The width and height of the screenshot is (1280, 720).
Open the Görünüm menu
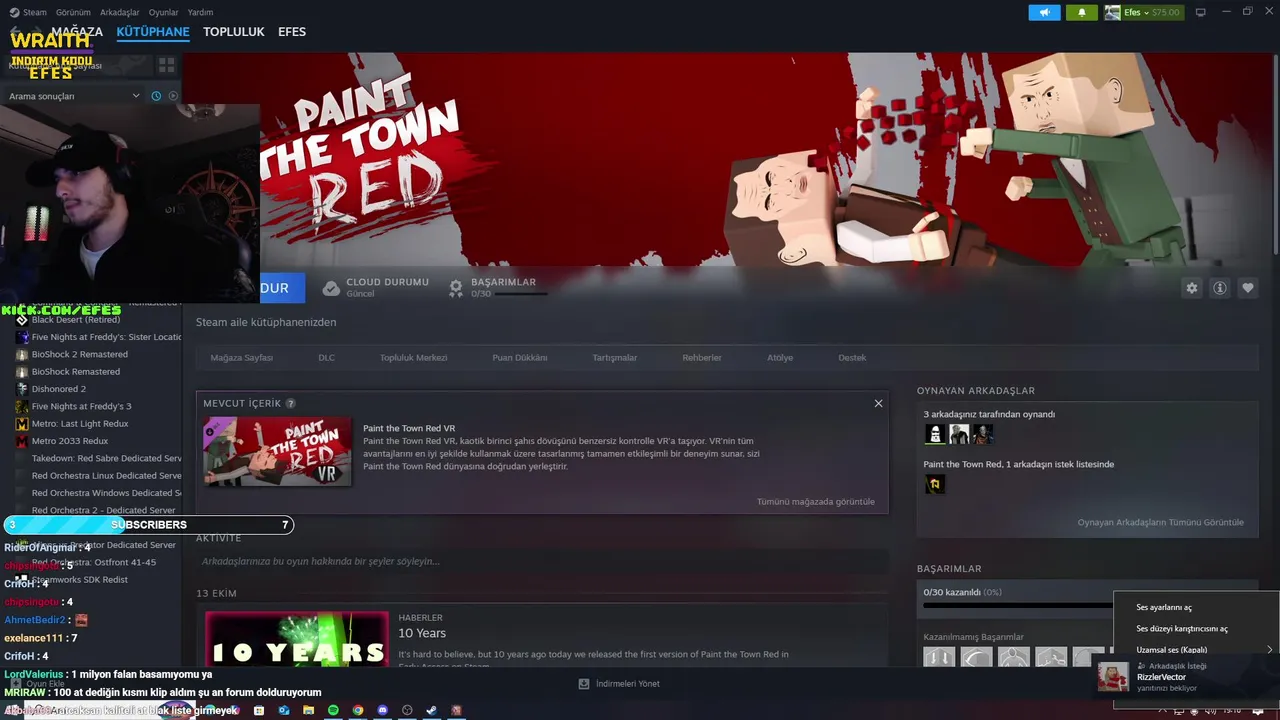click(73, 12)
